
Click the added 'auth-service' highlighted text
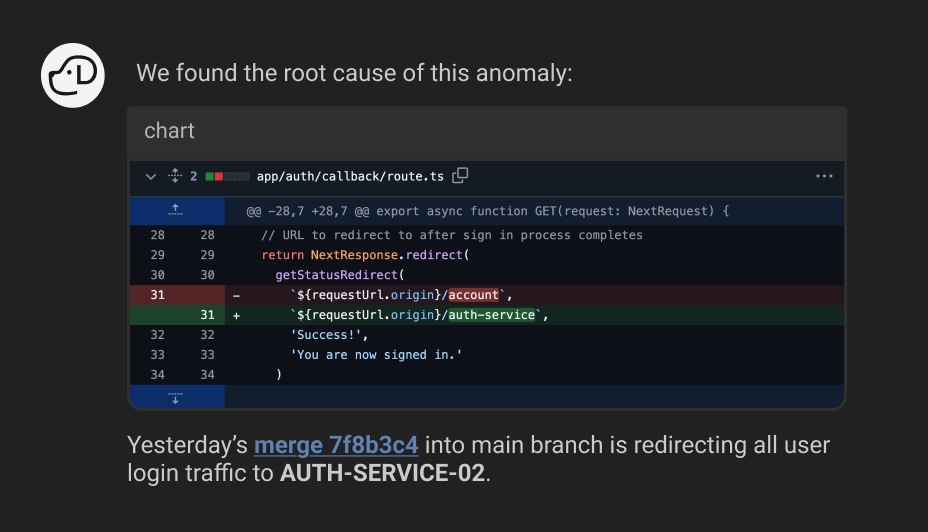[x=492, y=315]
